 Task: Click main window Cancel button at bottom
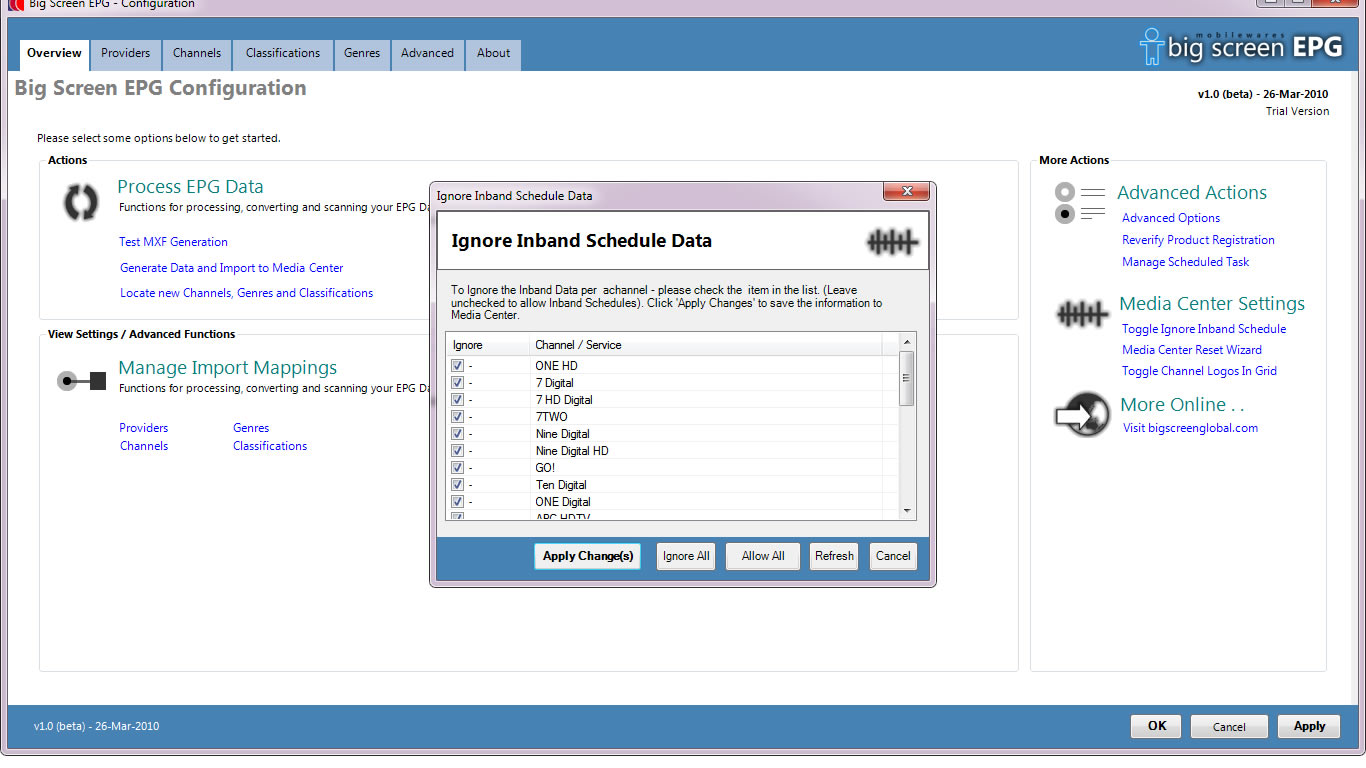[1229, 726]
